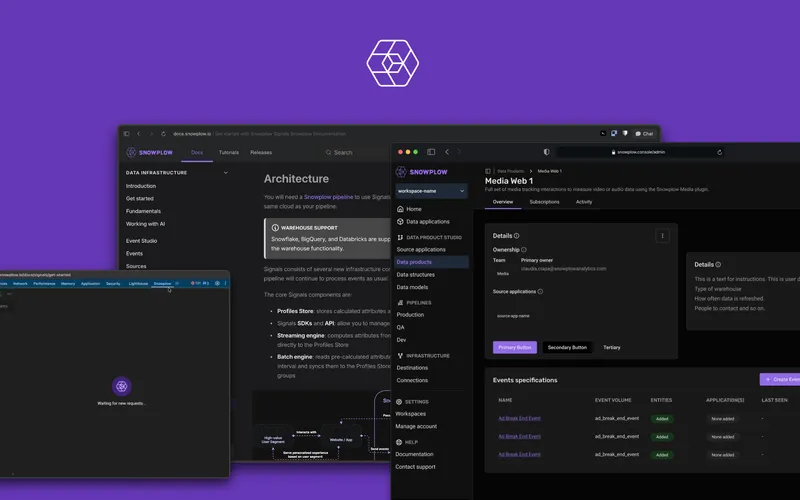
Task: Open Get started in the docs sidebar
Action: (x=140, y=198)
